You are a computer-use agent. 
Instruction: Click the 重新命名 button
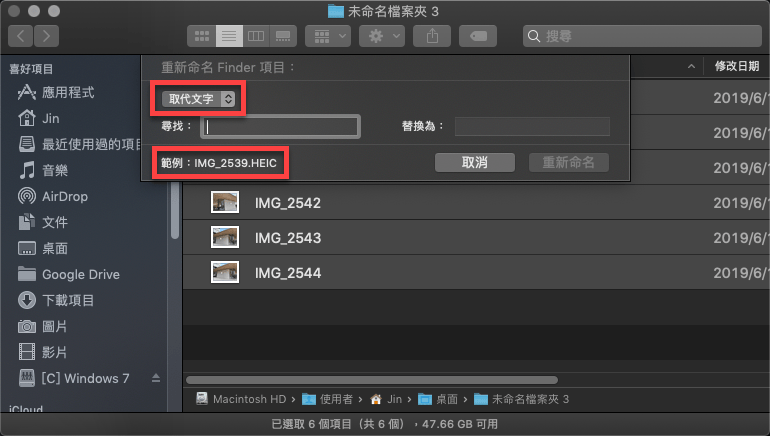[x=569, y=163]
